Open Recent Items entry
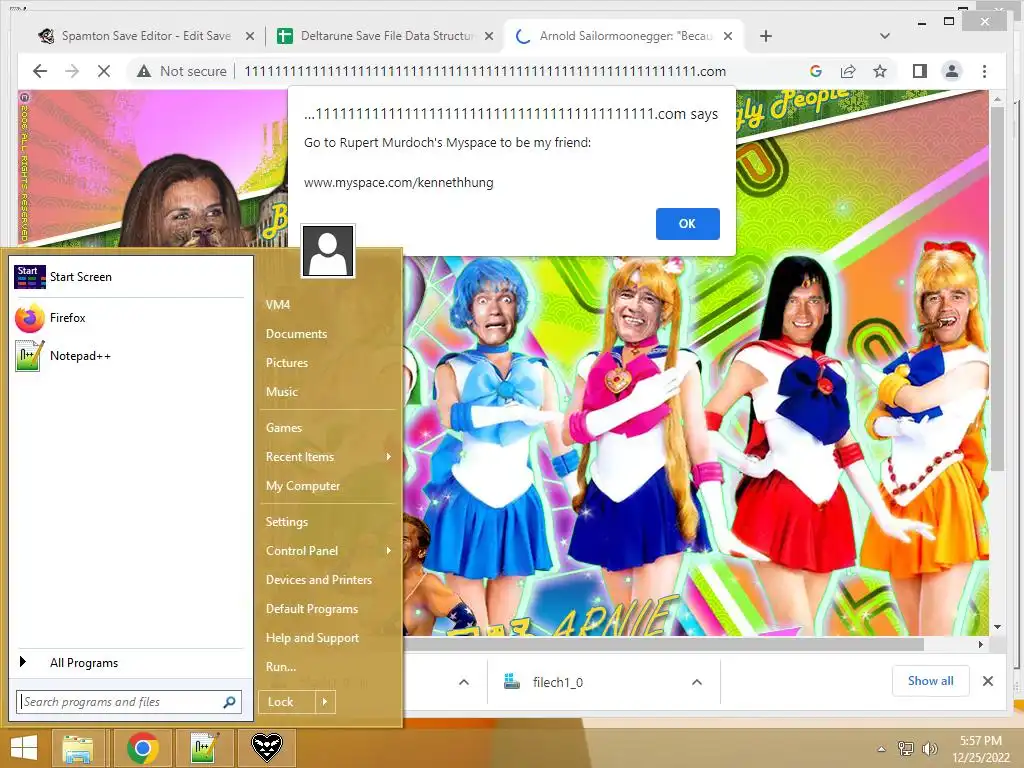The width and height of the screenshot is (1024, 768). point(300,457)
